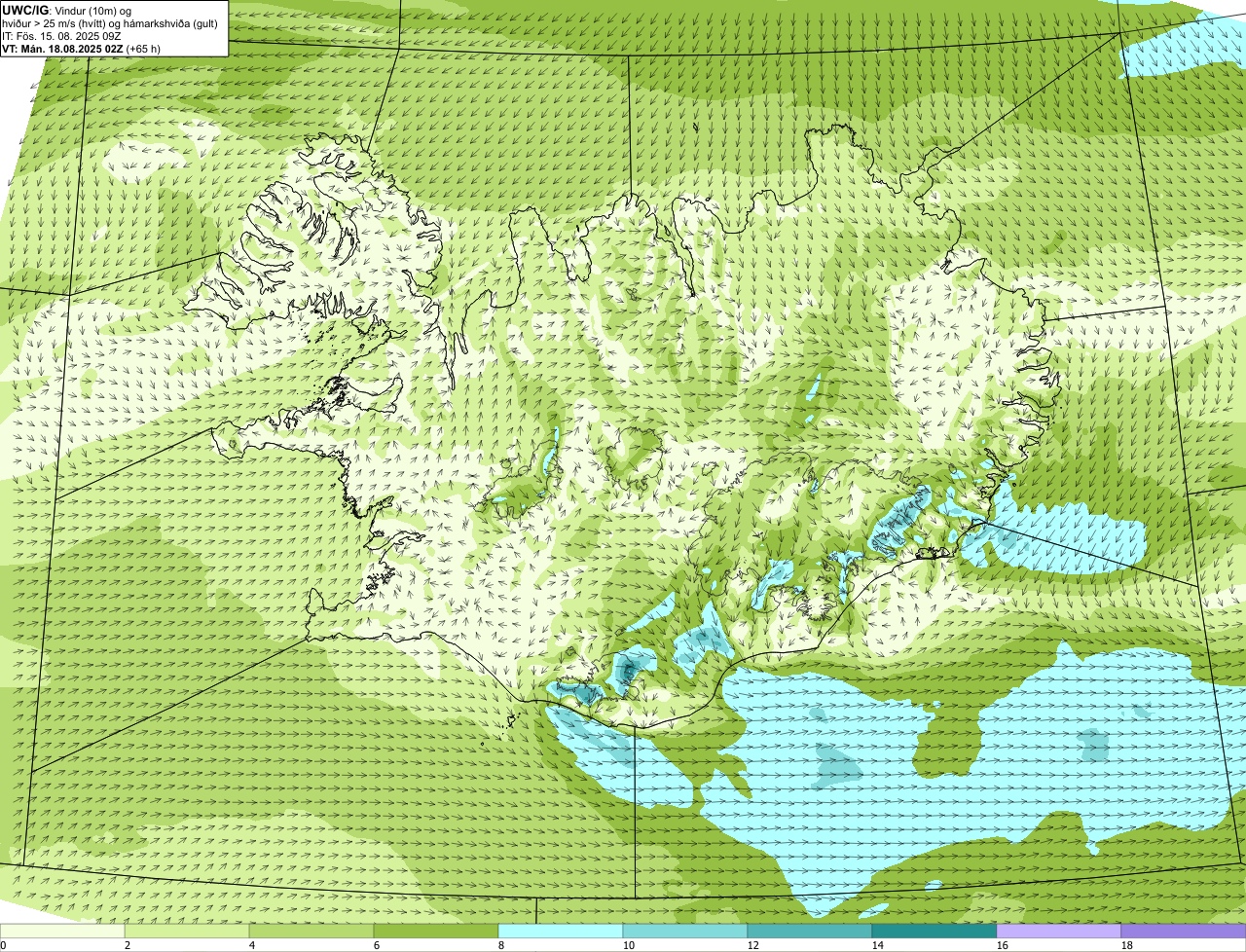Click the '(+65 h)' forecast offset text
The height and width of the screenshot is (952, 1246).
(x=144, y=48)
